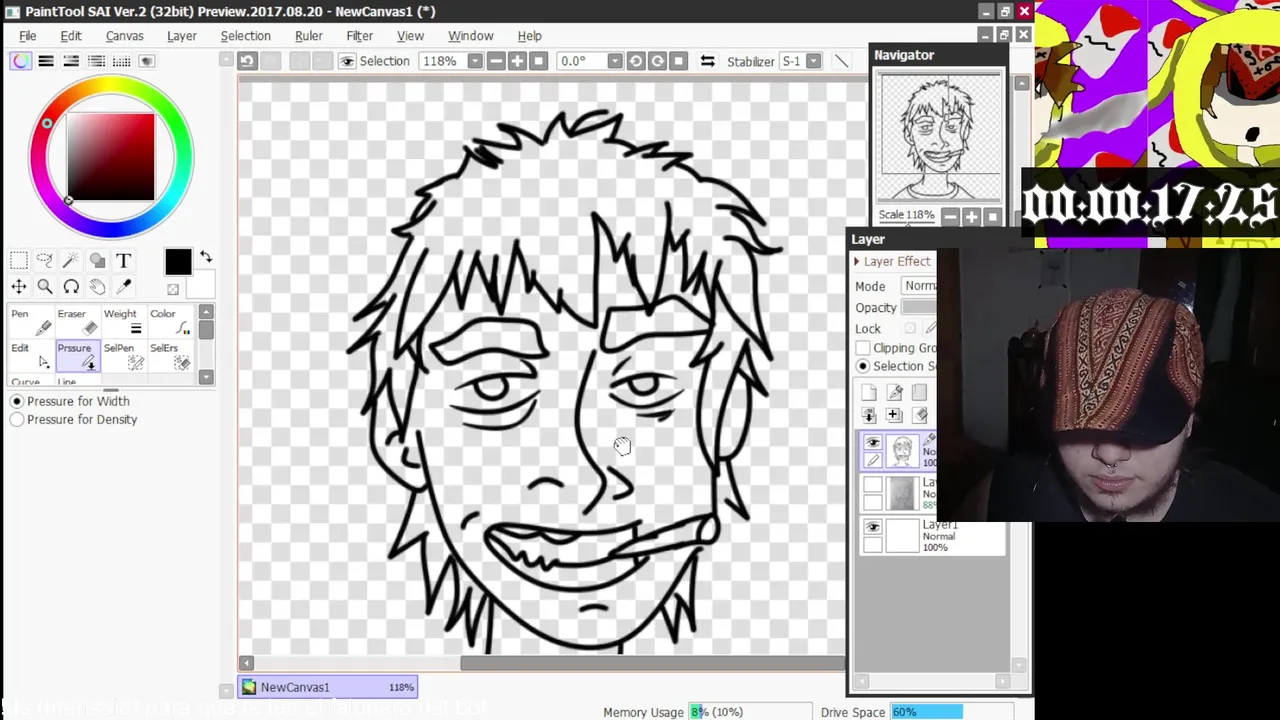Toggle straight line drawing mode
This screenshot has height=720, width=1280.
841,61
